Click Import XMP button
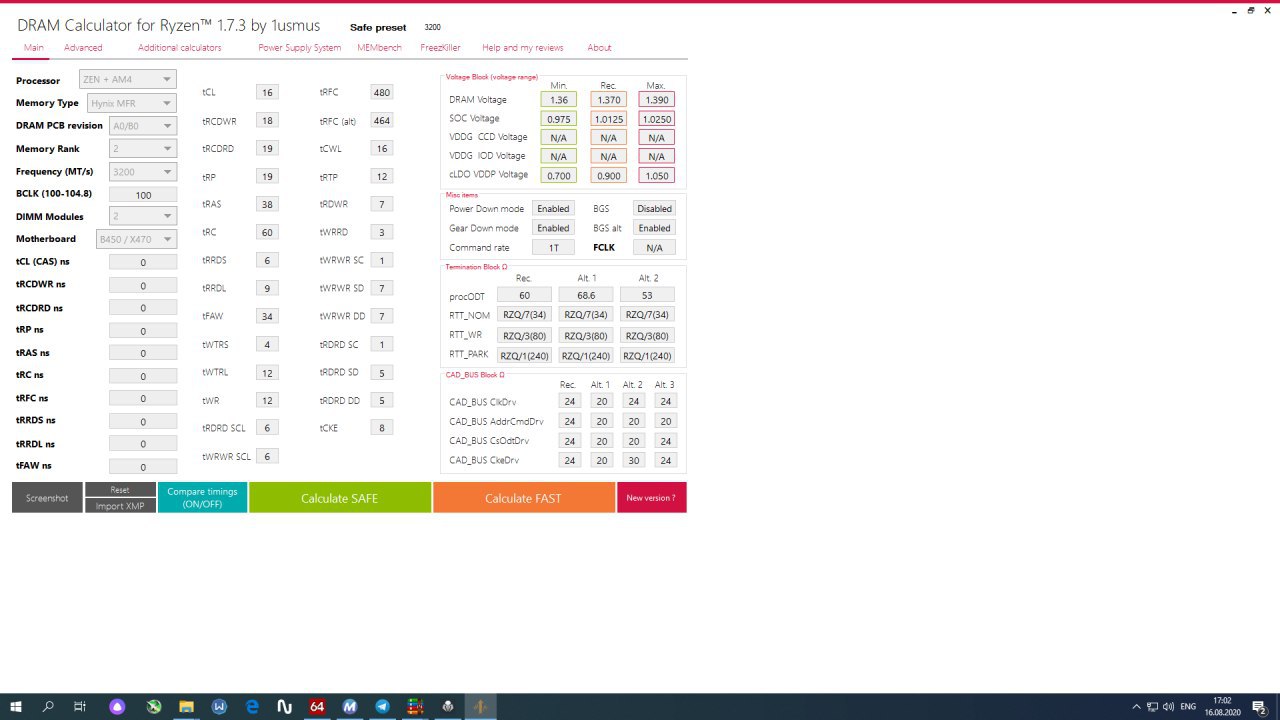This screenshot has height=720, width=1280. point(120,506)
